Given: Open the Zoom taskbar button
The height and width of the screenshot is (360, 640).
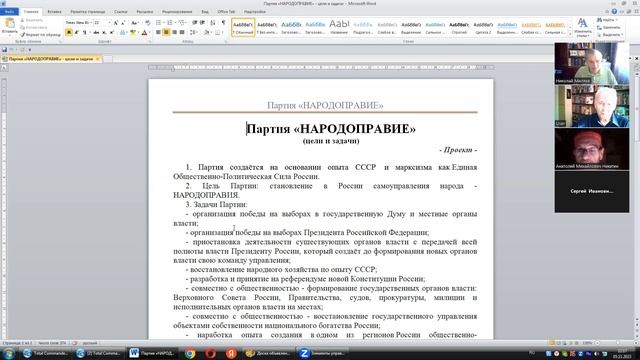Looking at the screenshot, I should coord(322,353).
